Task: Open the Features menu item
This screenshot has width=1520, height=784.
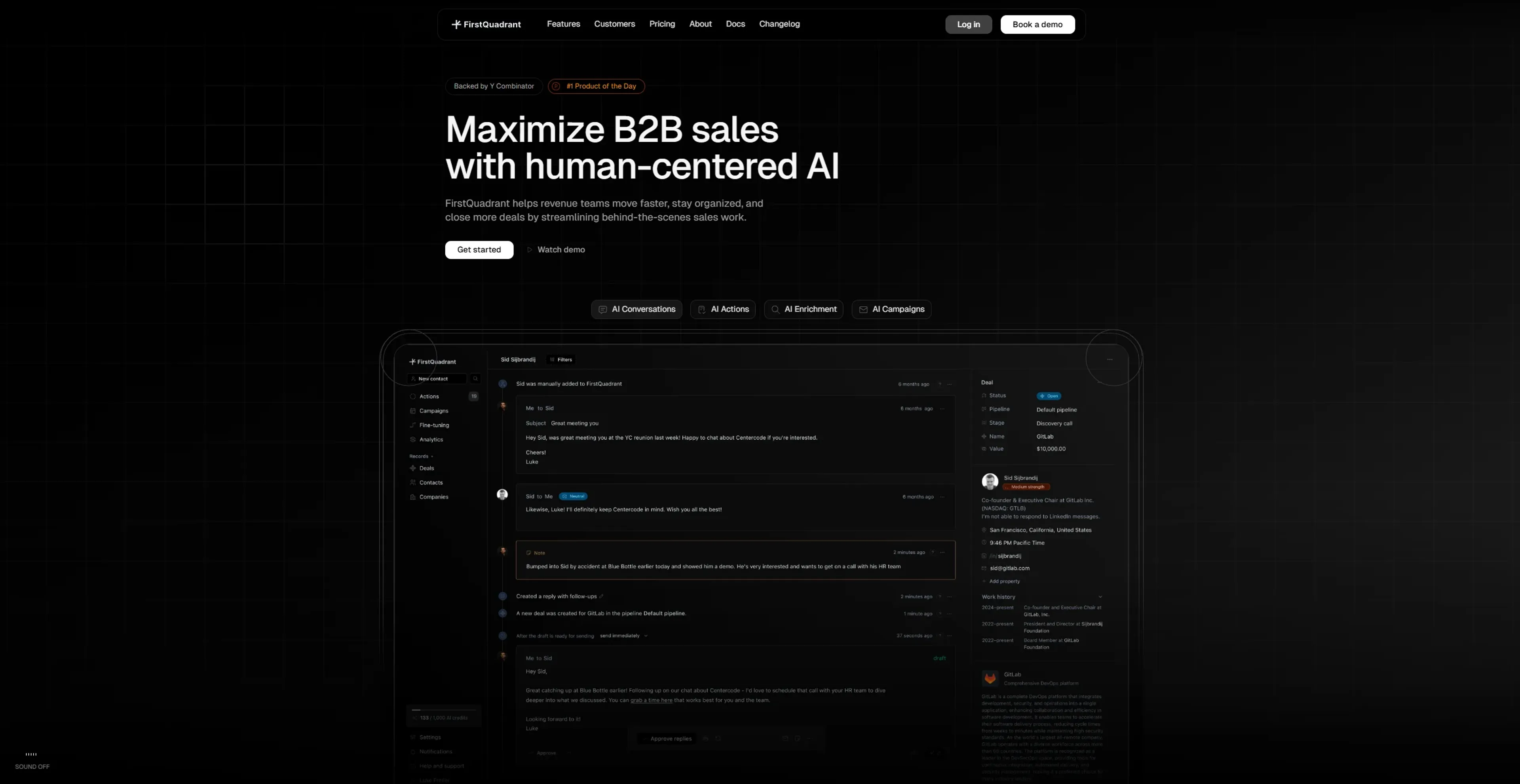Action: pos(563,24)
